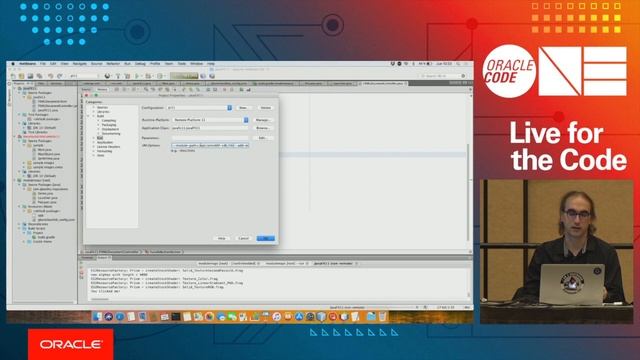The image size is (640, 360).
Task: Click the Wi-Fi status icon in menu bar
Action: [x=406, y=64]
